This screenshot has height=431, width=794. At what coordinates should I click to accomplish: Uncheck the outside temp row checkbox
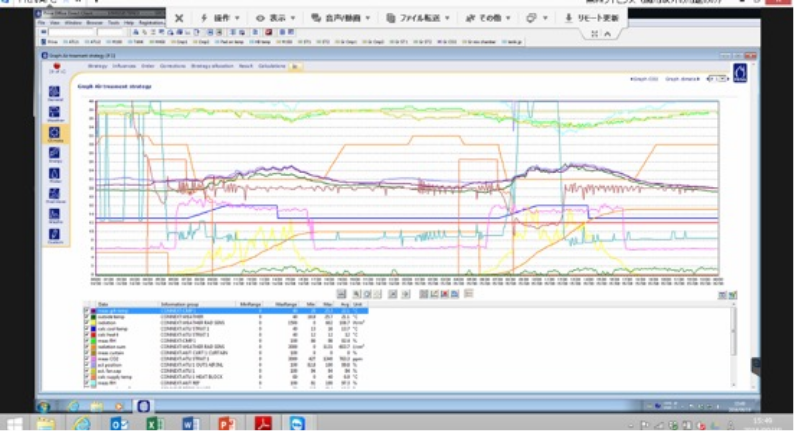coord(86,317)
